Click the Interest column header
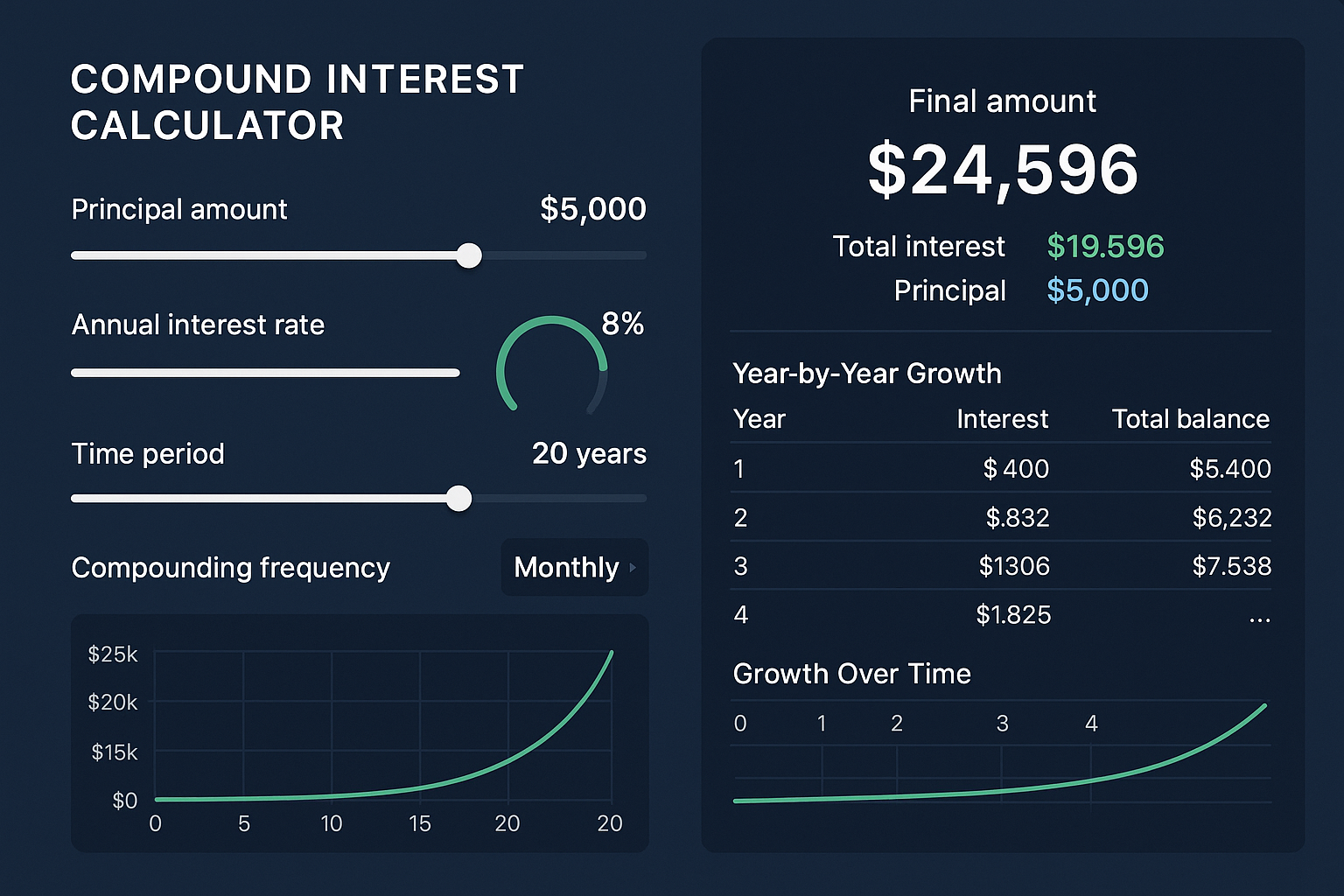 tap(1003, 419)
